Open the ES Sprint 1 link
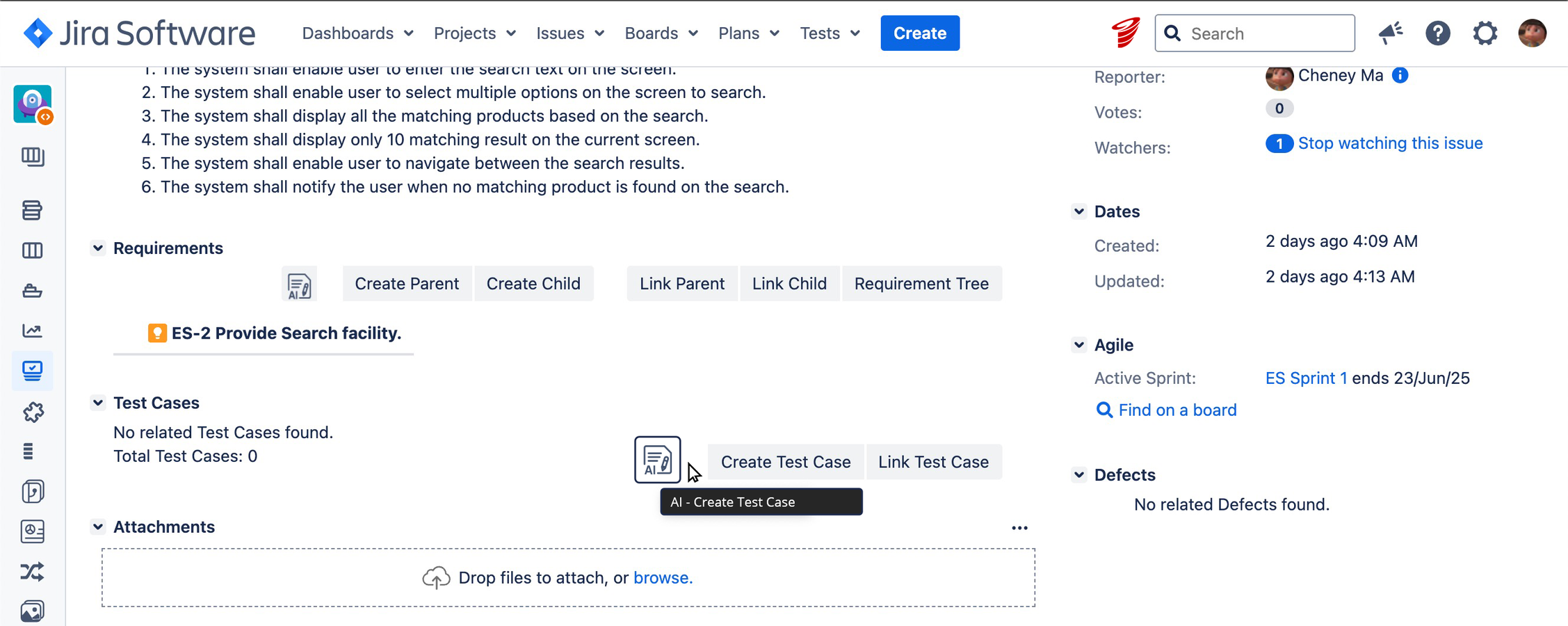1568x626 pixels. coord(1306,378)
